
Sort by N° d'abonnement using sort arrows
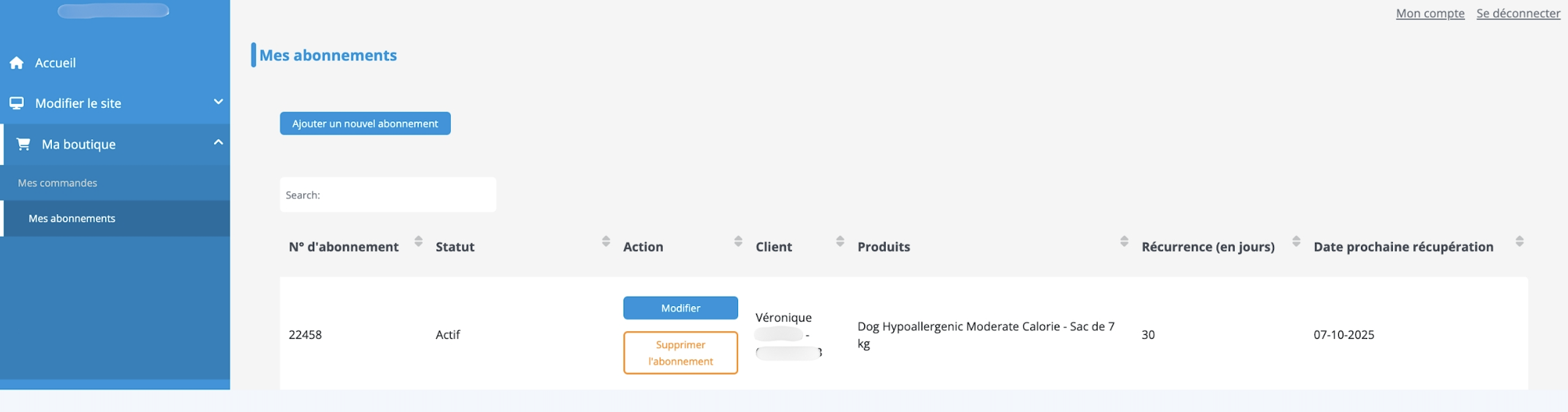pyautogui.click(x=418, y=241)
